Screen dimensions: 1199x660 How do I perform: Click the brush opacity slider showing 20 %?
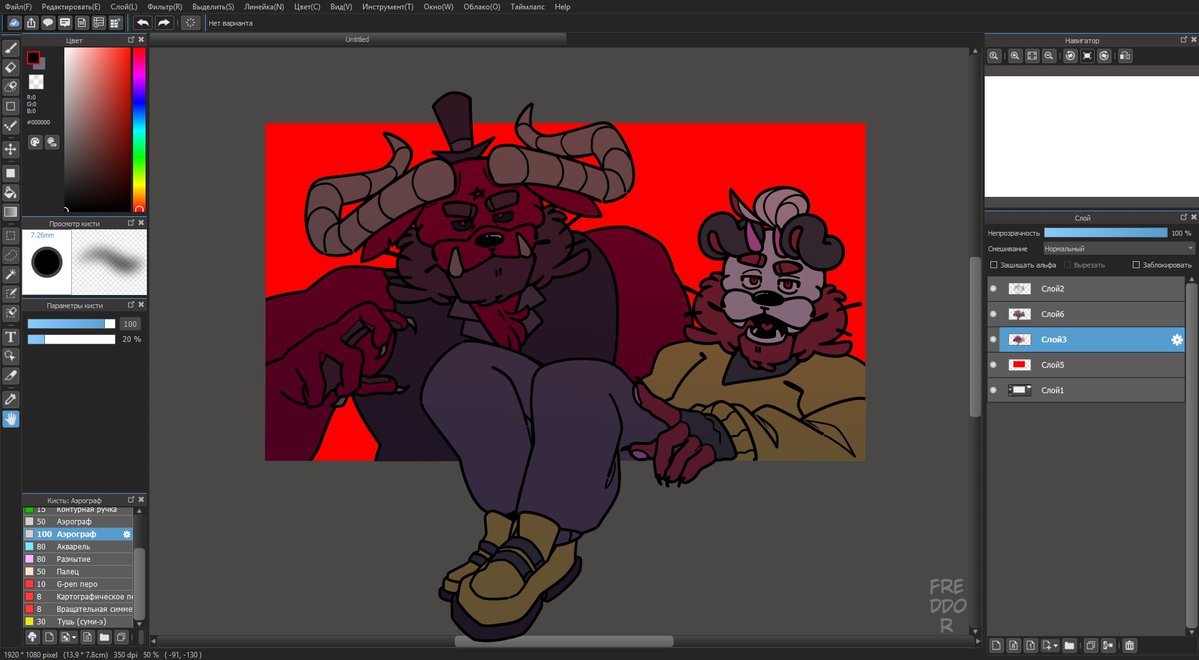[71, 339]
